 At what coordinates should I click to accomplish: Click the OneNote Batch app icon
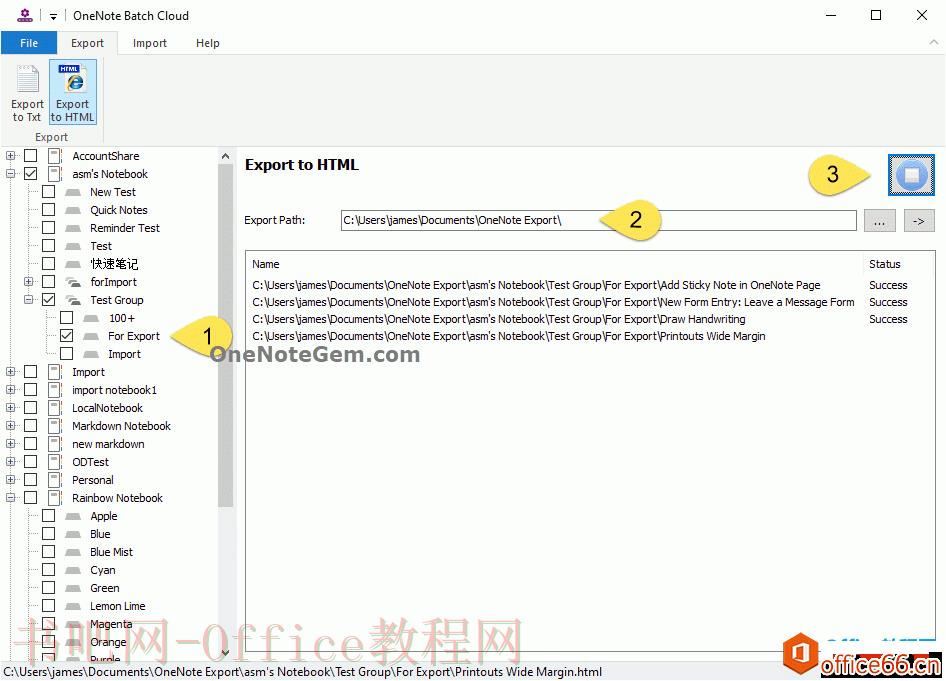[25, 15]
